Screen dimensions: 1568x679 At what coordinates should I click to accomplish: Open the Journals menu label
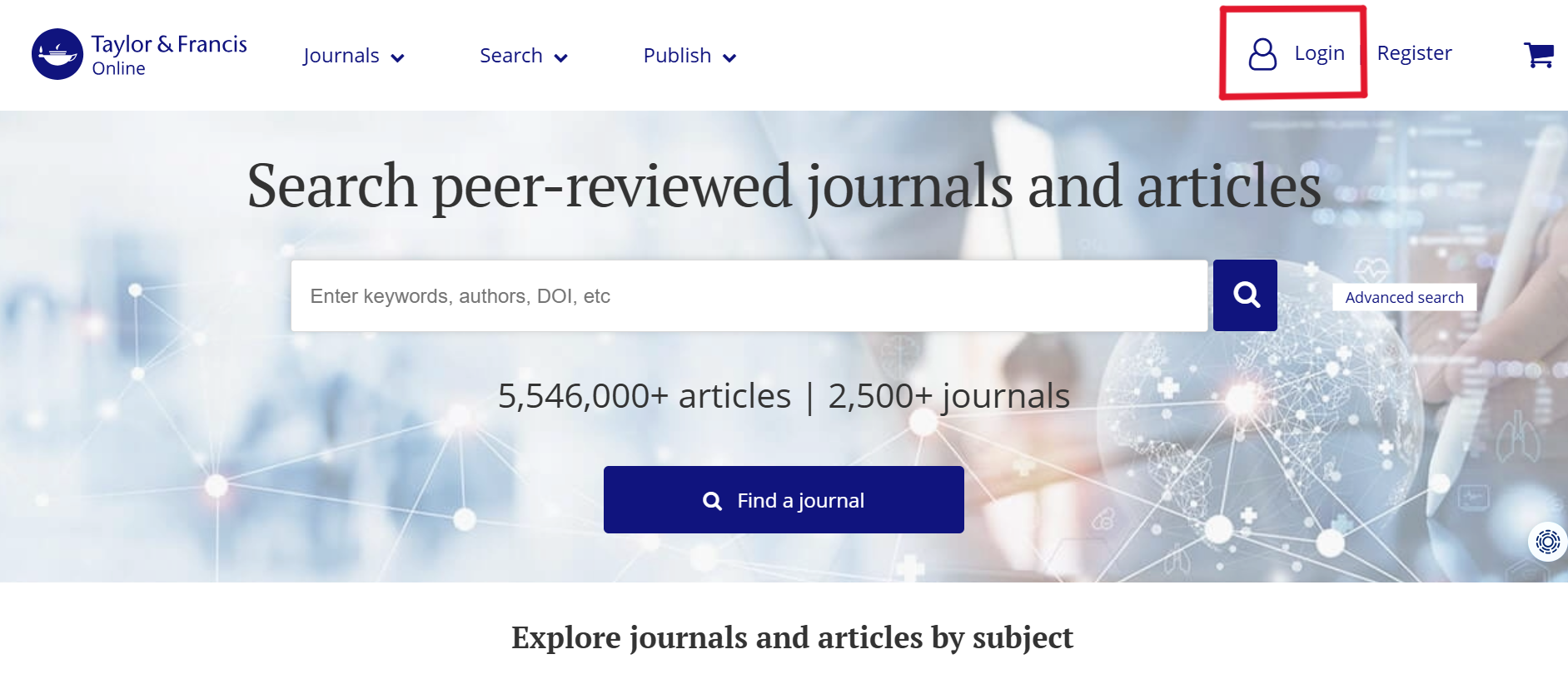point(341,56)
